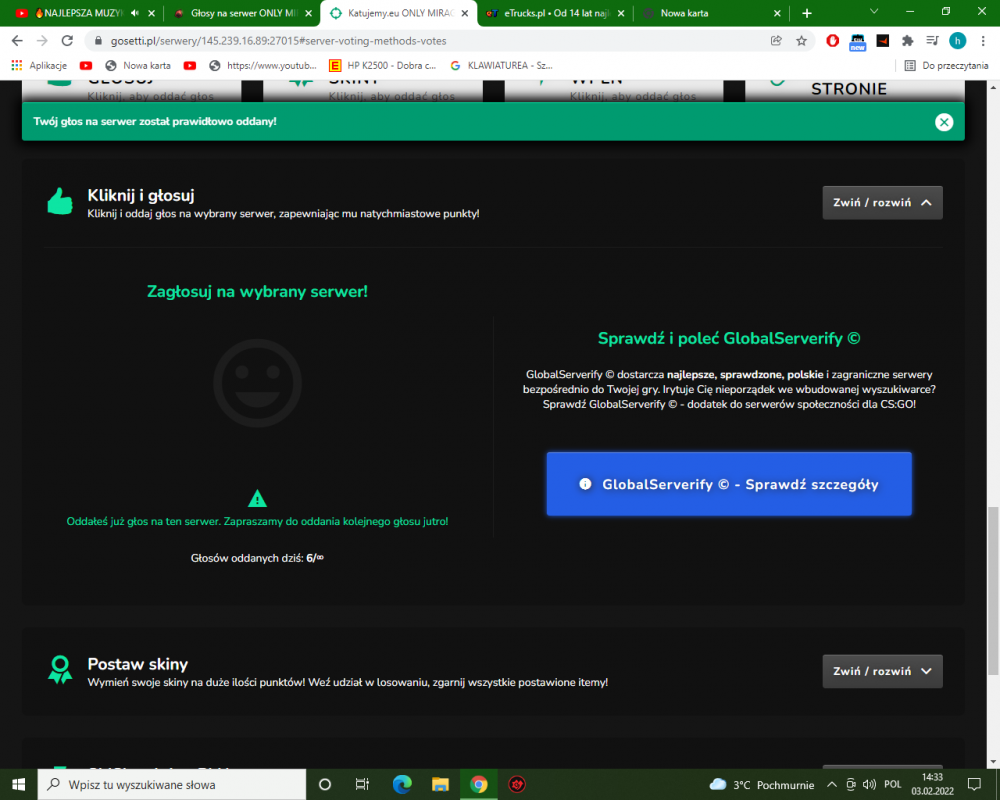Screen dimensions: 1000x800
Task: Open the HP K2500 bookmark
Action: pos(383,65)
